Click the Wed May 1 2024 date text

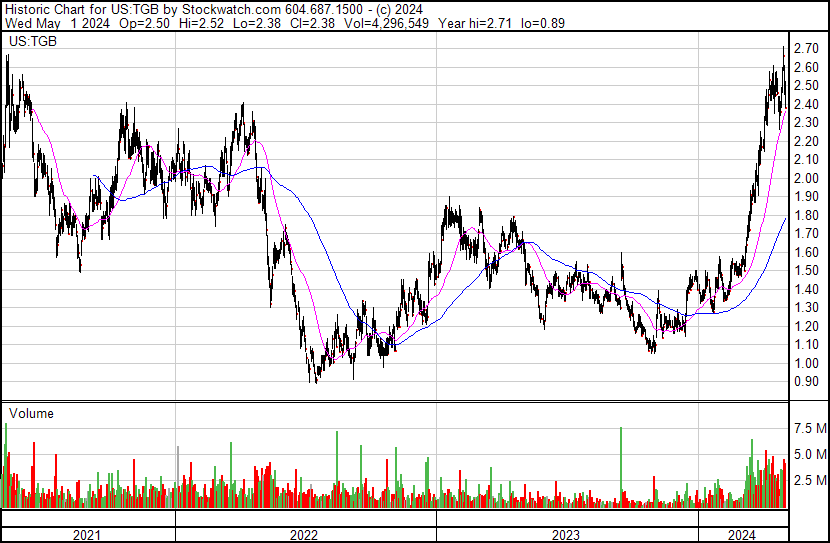[x=57, y=23]
